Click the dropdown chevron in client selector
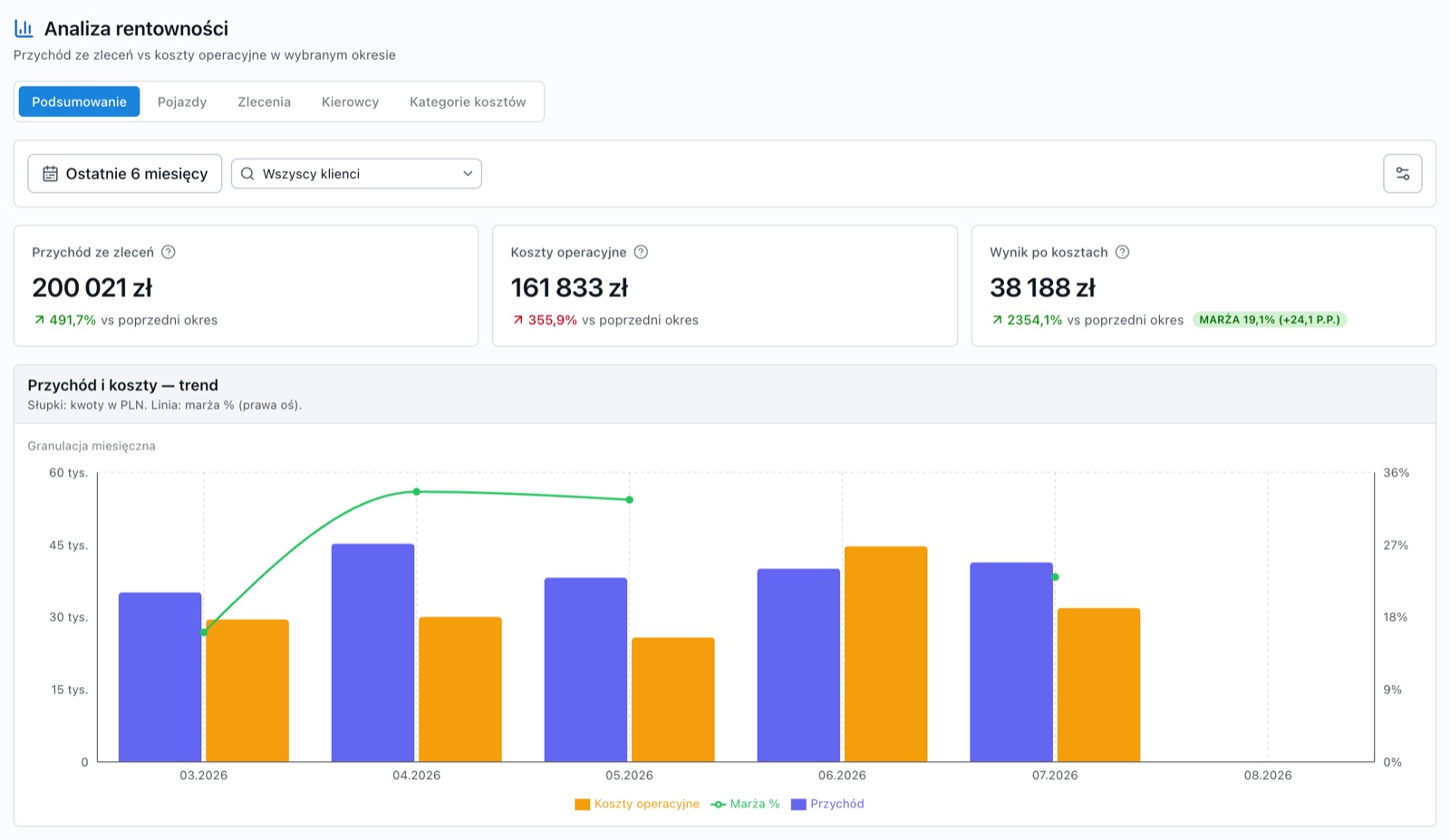Screen dimensions: 1450x840 point(468,174)
